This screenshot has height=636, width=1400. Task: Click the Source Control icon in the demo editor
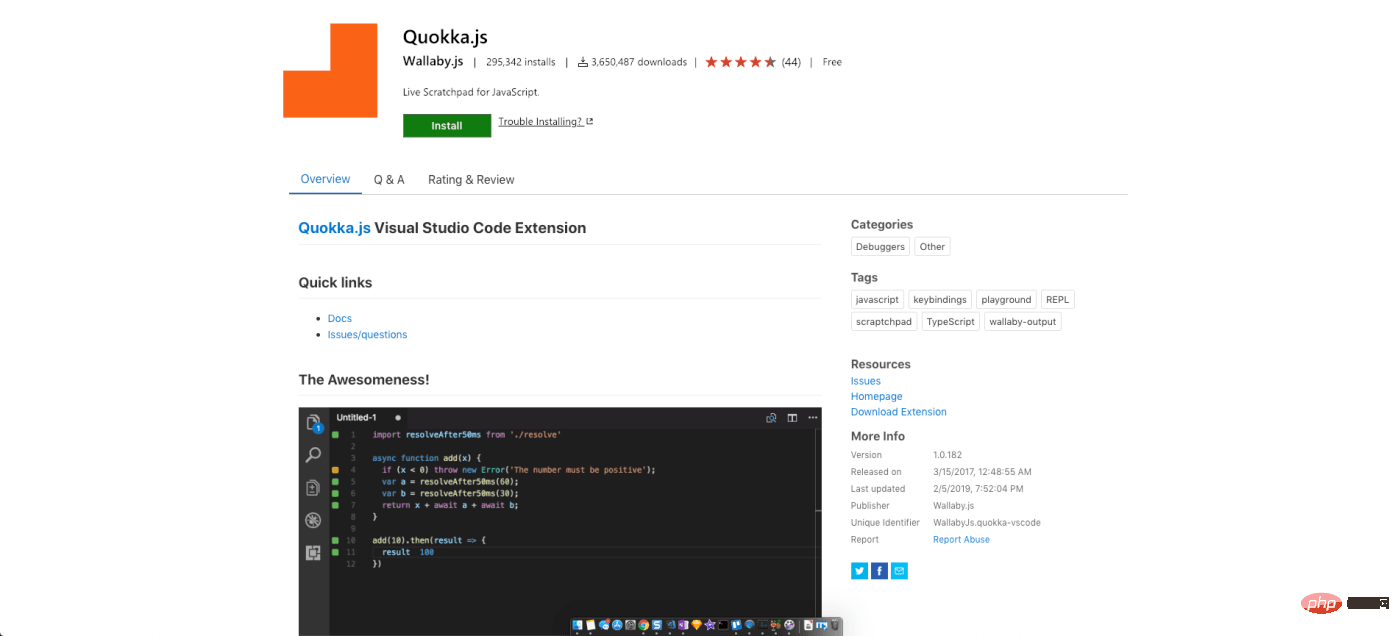pos(313,488)
